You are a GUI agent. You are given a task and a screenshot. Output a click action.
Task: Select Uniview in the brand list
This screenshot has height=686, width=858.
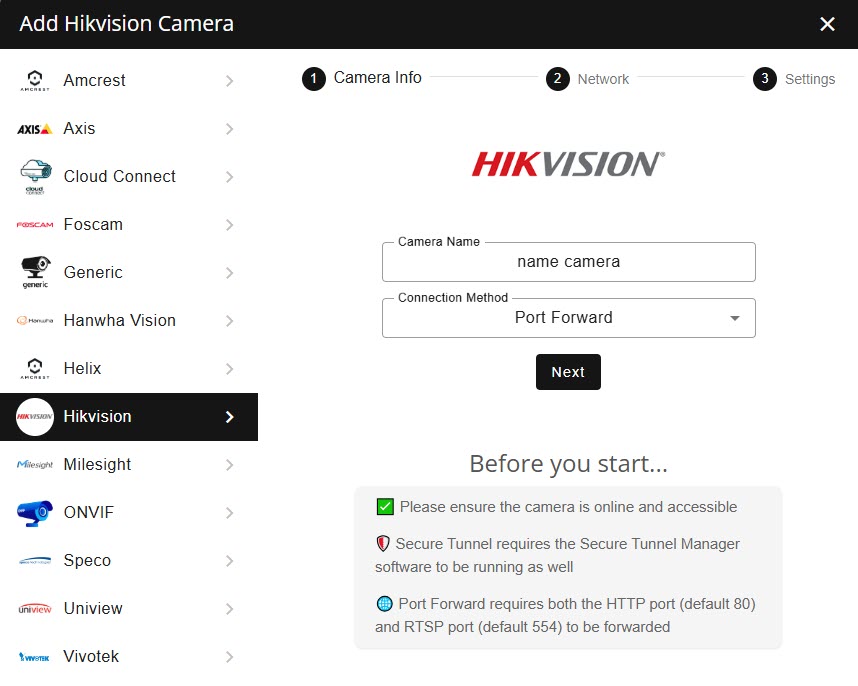click(129, 608)
